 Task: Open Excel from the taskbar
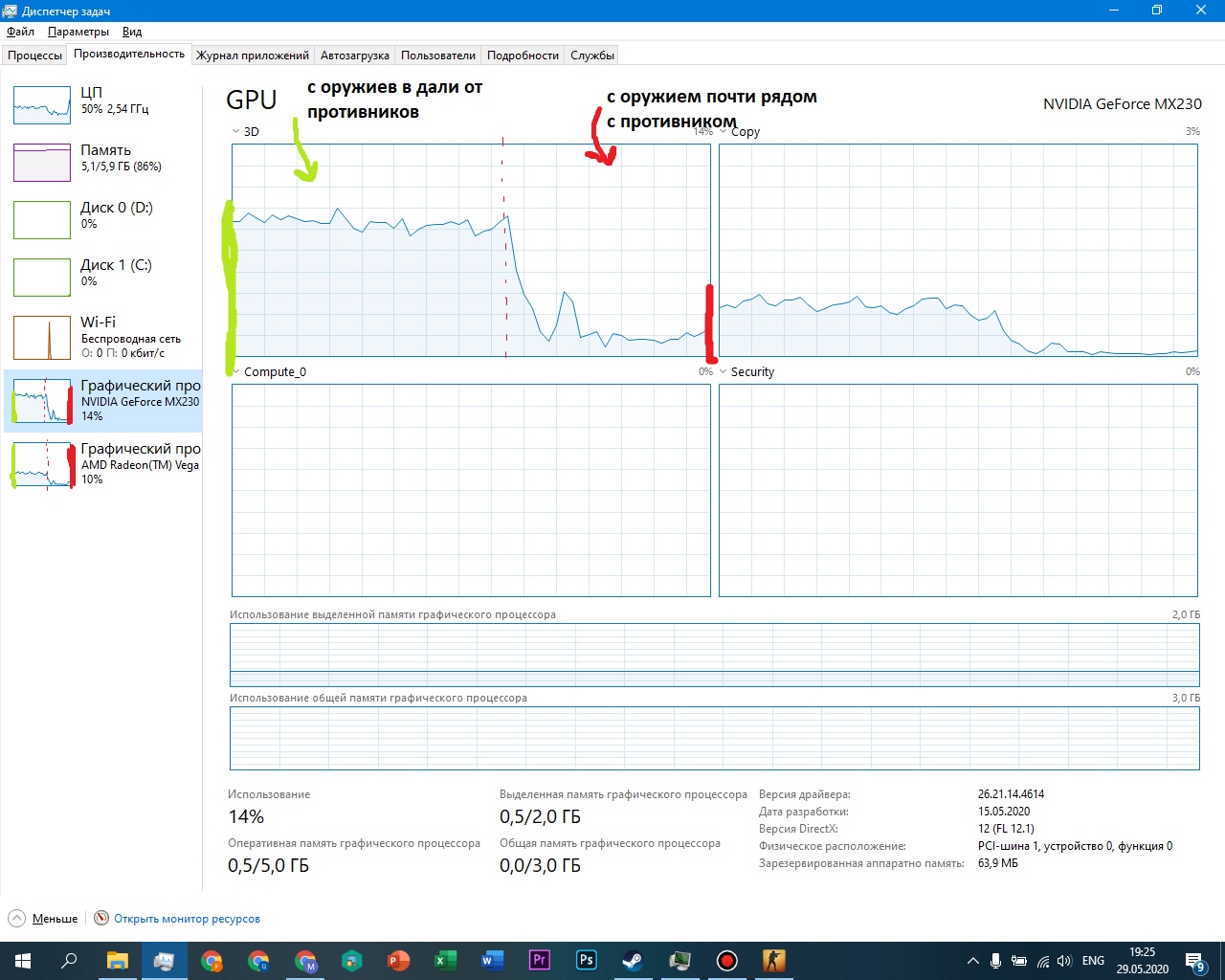tap(445, 960)
